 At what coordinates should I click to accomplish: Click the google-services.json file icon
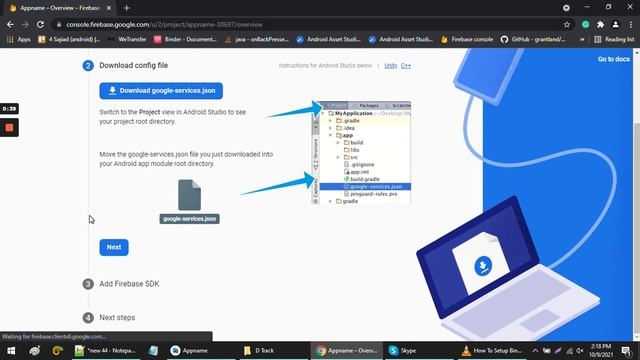tap(189, 195)
